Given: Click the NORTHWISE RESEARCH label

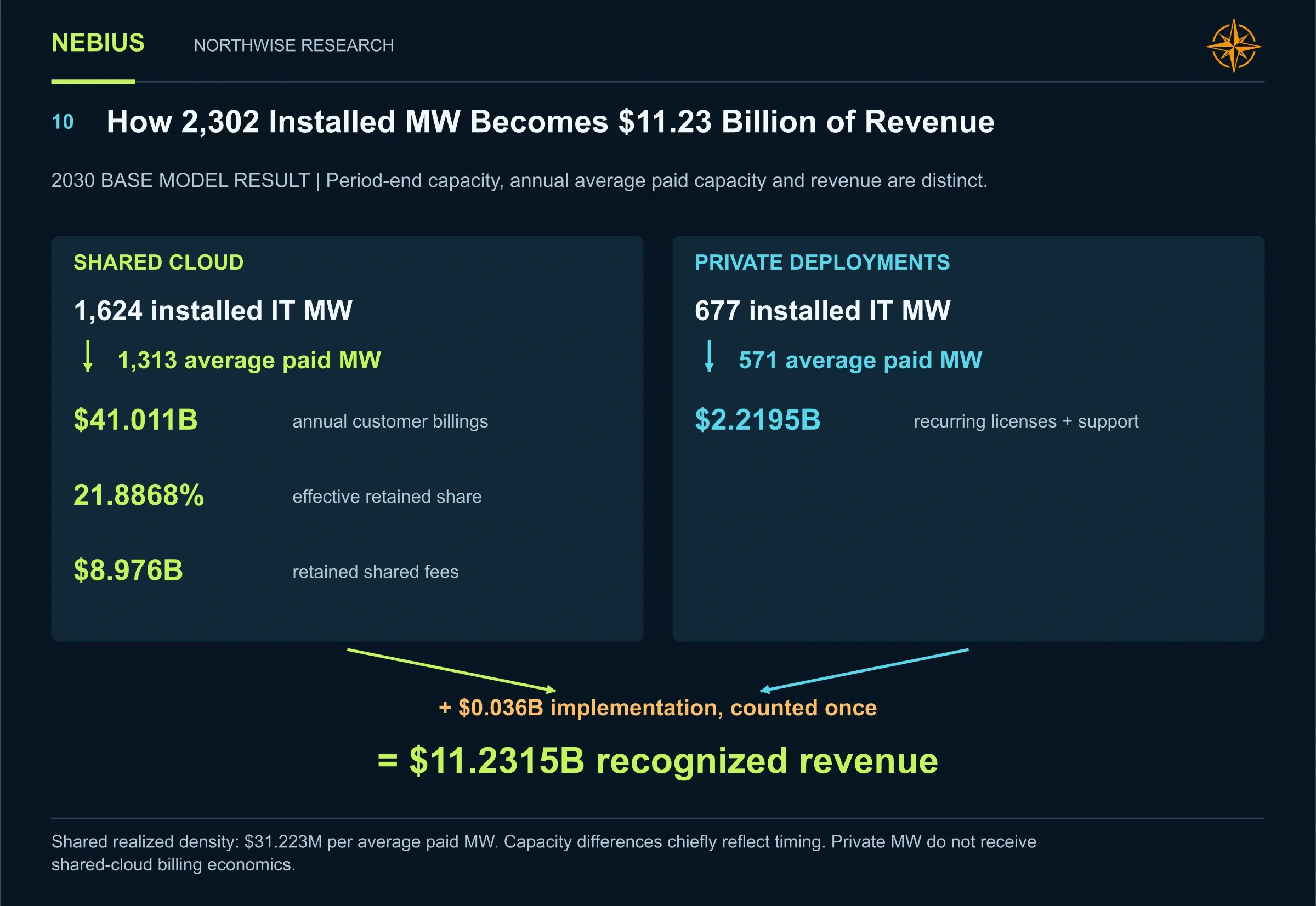Looking at the screenshot, I should 294,45.
